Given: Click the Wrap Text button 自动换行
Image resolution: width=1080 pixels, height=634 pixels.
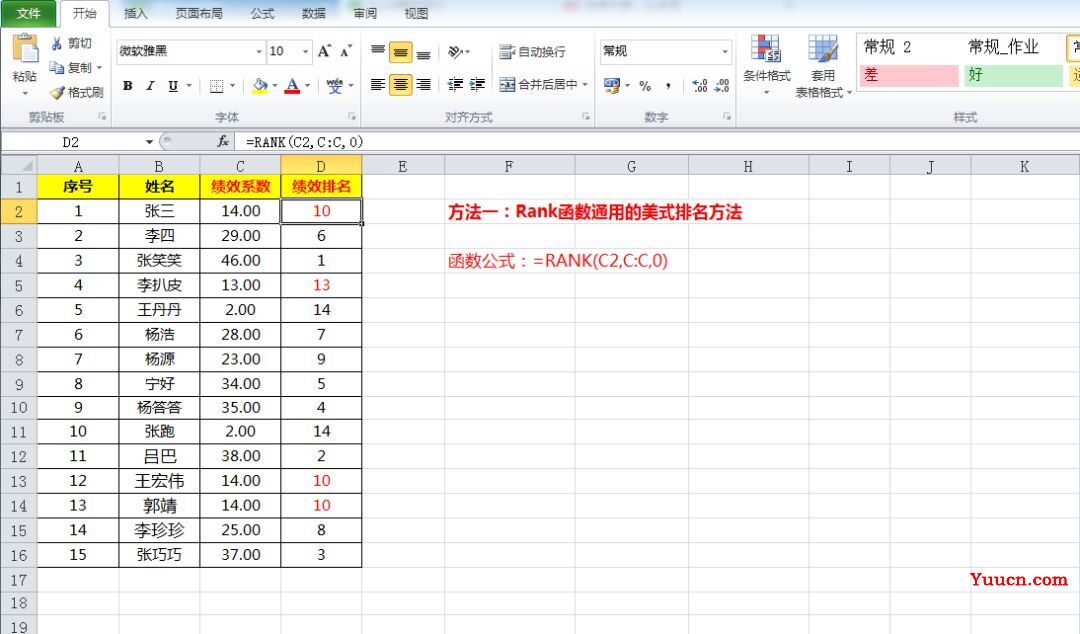Looking at the screenshot, I should (x=532, y=52).
